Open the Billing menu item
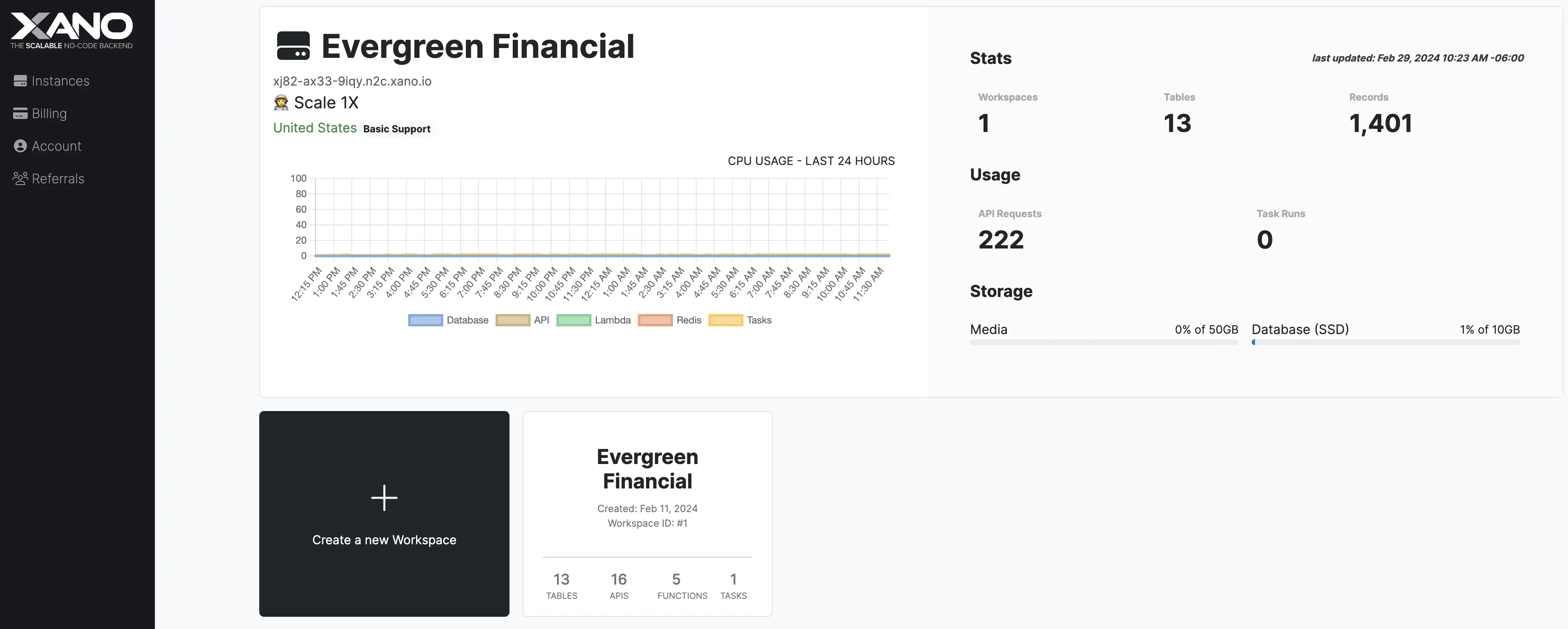 click(49, 114)
